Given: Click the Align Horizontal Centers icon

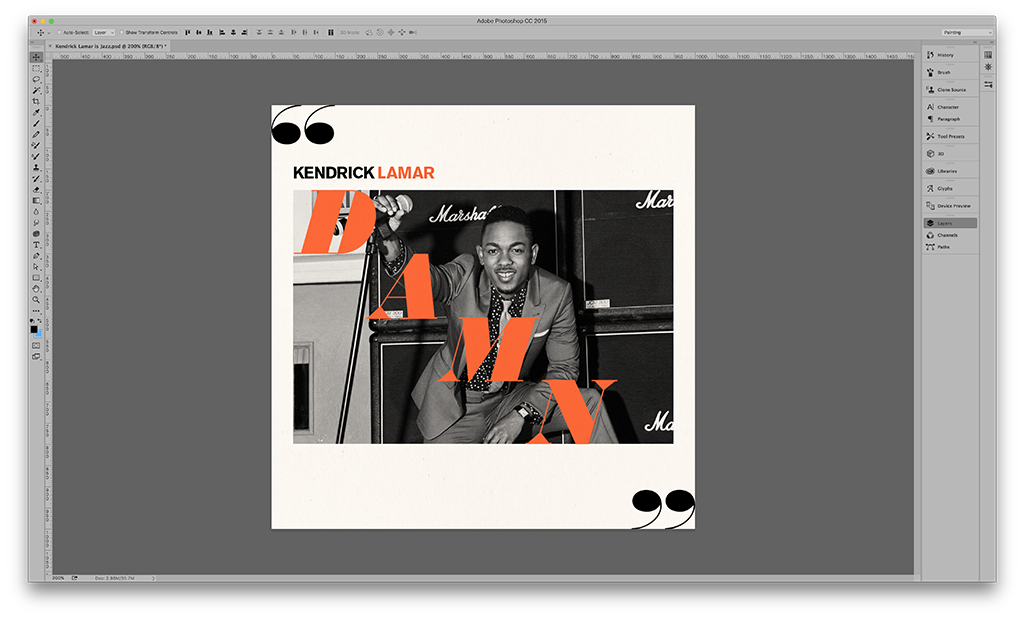Looking at the screenshot, I should pos(233,32).
